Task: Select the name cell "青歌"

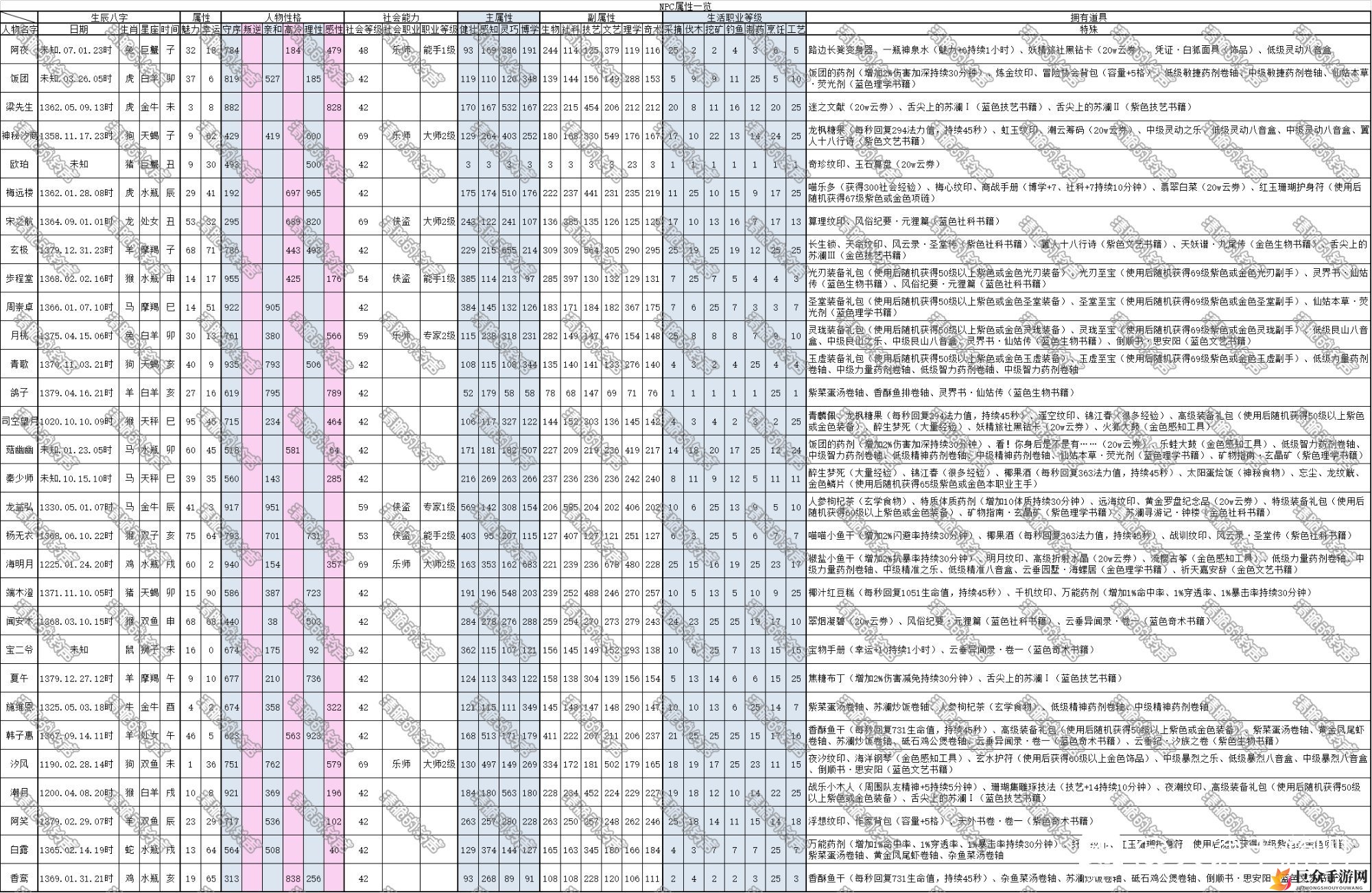Action: click(x=19, y=364)
